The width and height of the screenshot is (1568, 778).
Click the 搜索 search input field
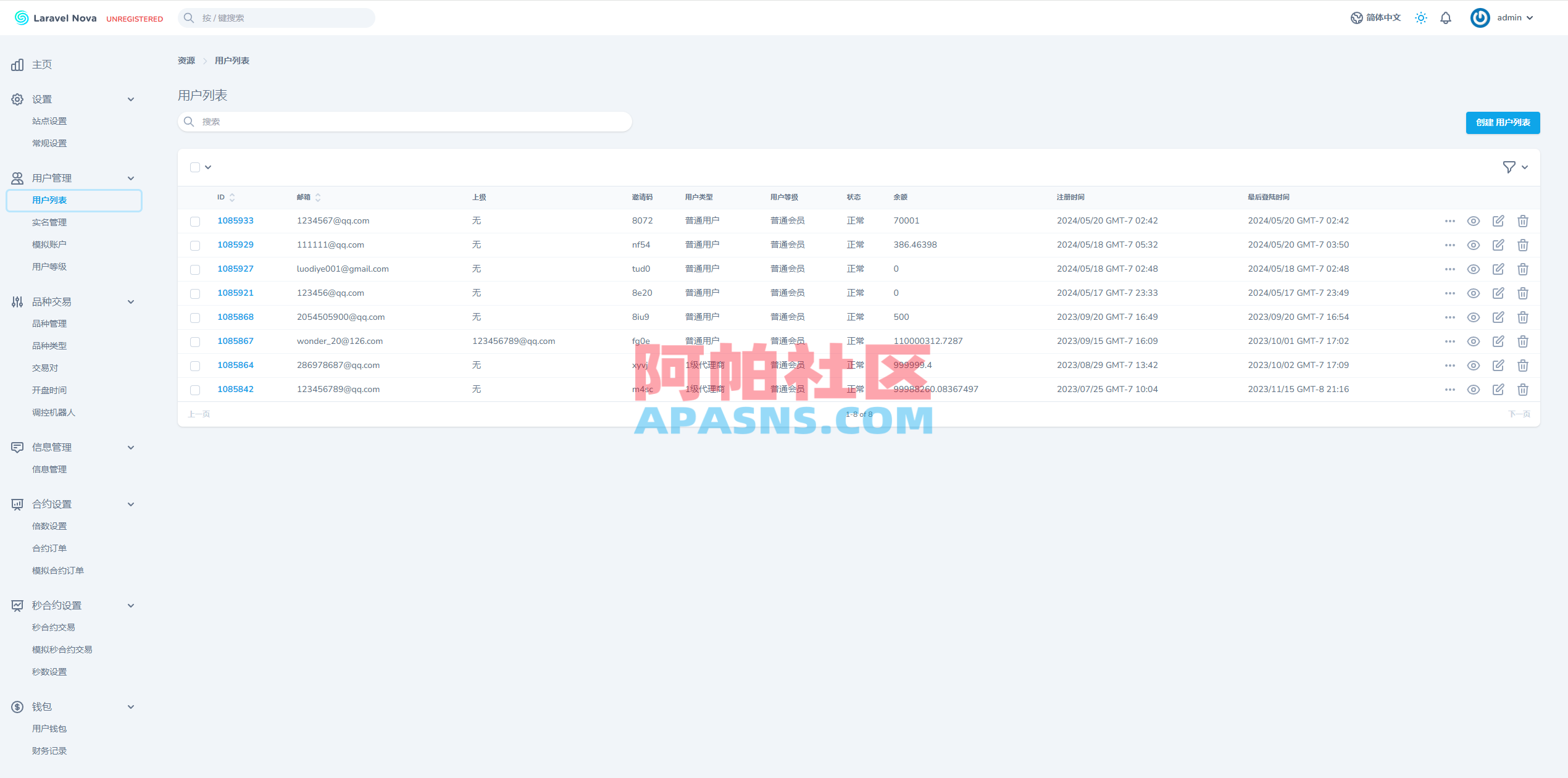pyautogui.click(x=404, y=122)
